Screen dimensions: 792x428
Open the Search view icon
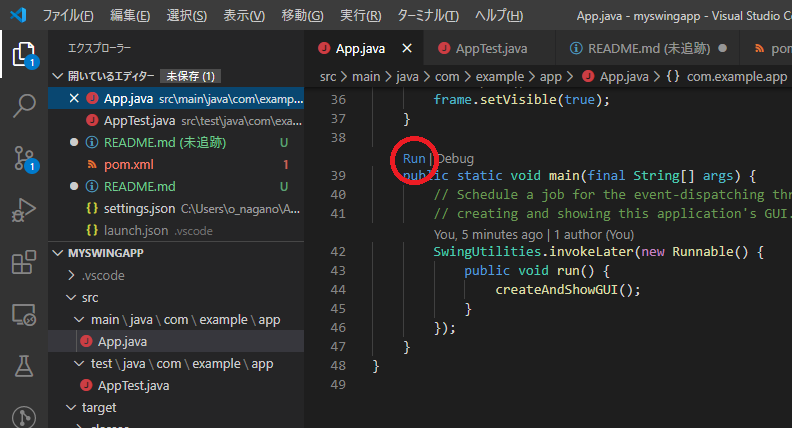tap(24, 106)
